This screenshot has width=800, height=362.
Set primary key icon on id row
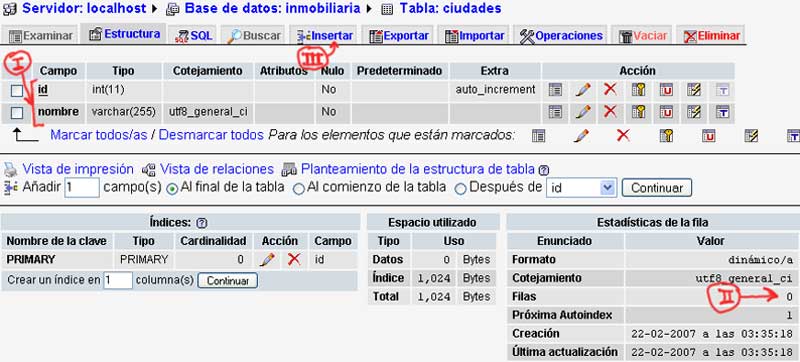point(638,90)
